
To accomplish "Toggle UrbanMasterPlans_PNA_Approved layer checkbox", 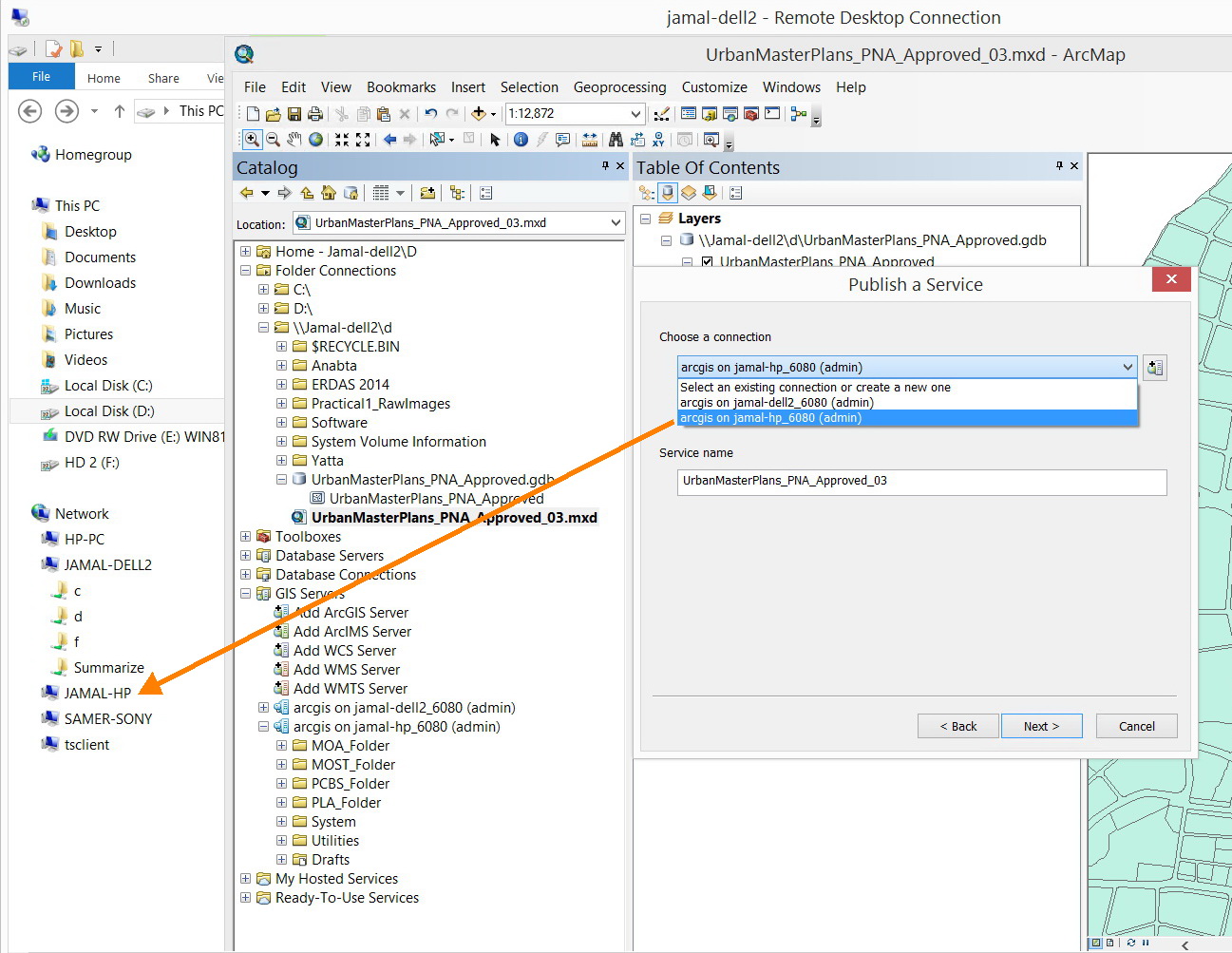I will click(707, 262).
